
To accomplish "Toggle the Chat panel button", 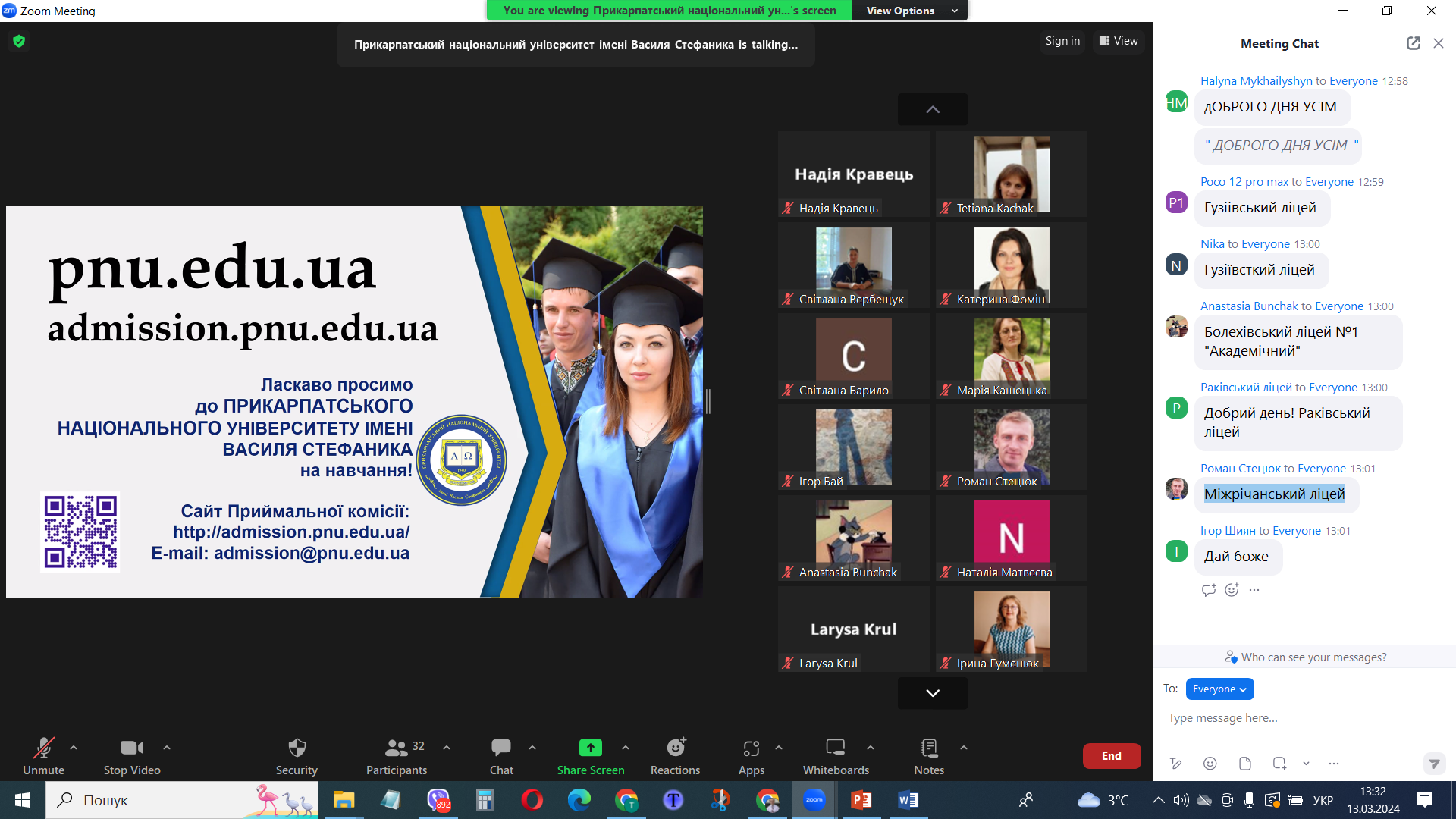I will click(x=500, y=748).
